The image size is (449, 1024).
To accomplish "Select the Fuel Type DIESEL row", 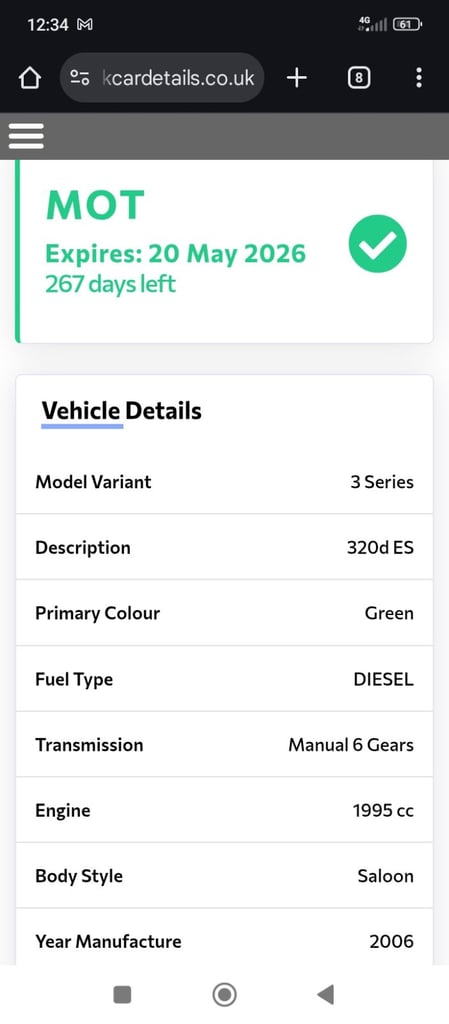I will tap(224, 679).
